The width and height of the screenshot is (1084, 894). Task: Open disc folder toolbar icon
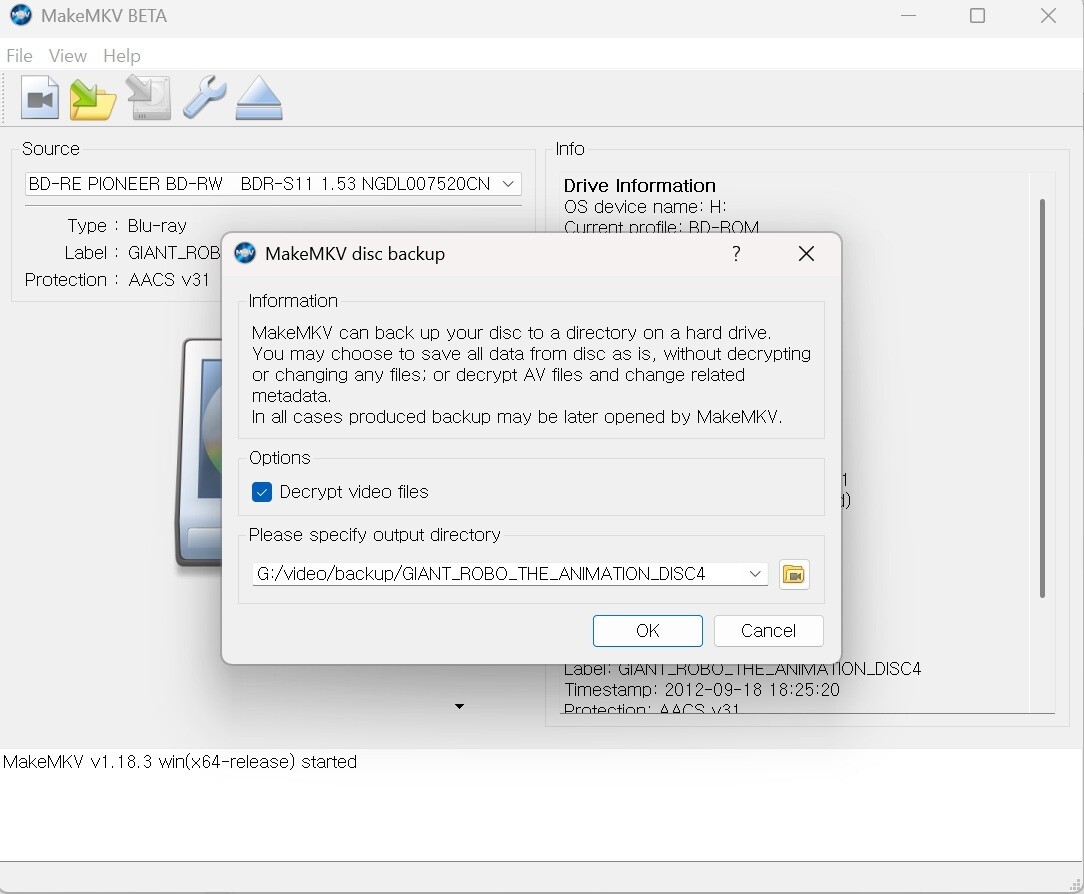pos(93,99)
